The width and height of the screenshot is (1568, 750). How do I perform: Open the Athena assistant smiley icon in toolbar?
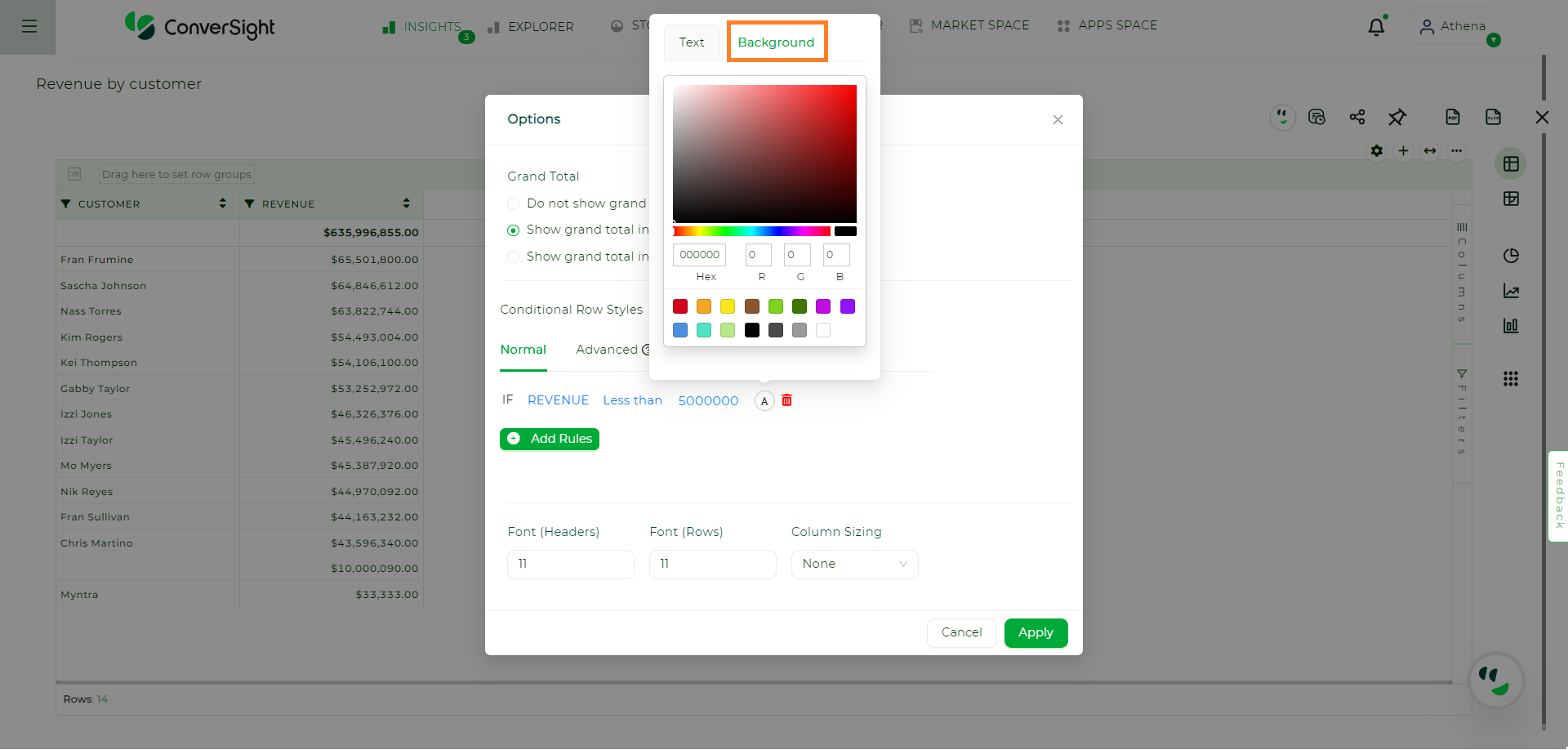click(x=1283, y=118)
